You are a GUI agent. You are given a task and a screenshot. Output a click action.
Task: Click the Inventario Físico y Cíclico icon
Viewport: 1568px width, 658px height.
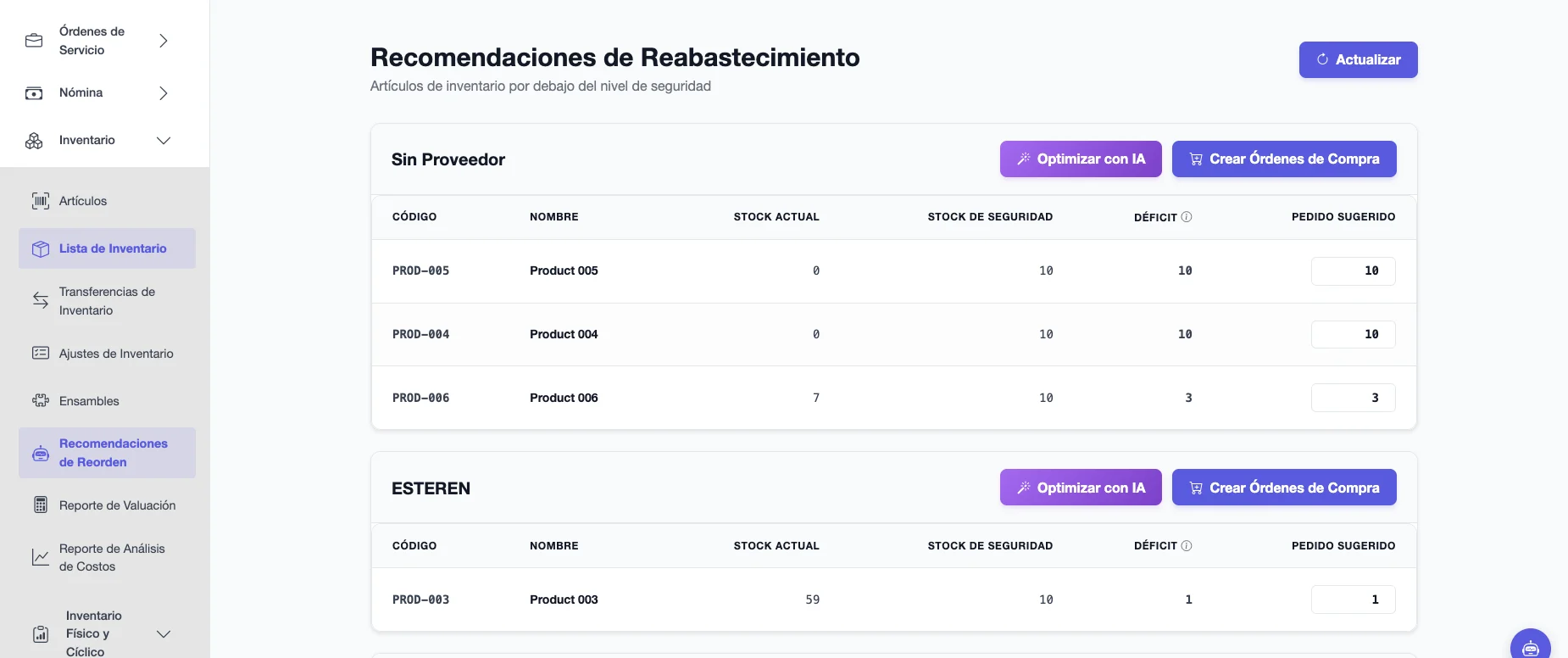tap(41, 634)
